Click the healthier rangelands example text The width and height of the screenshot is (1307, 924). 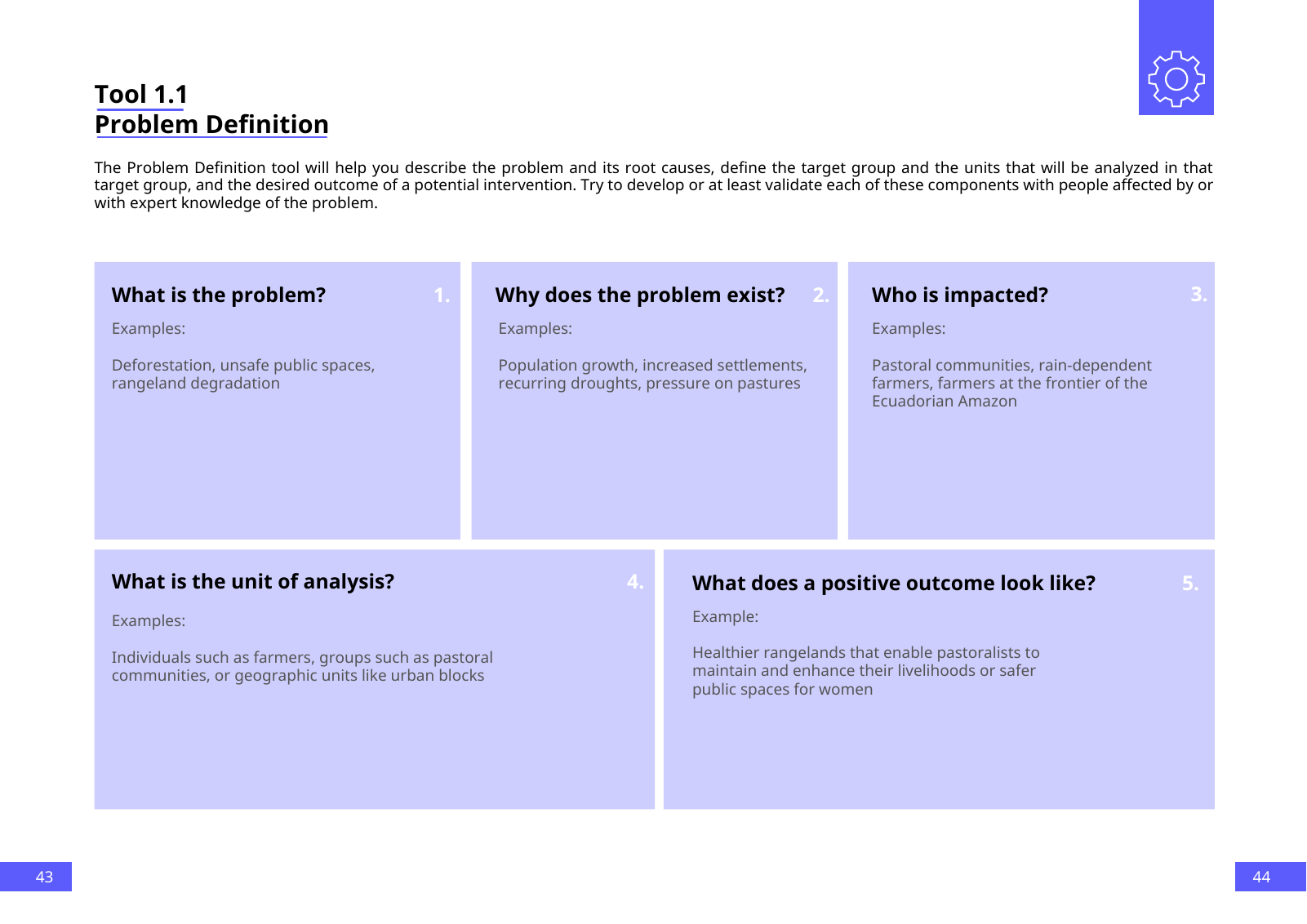coord(865,670)
